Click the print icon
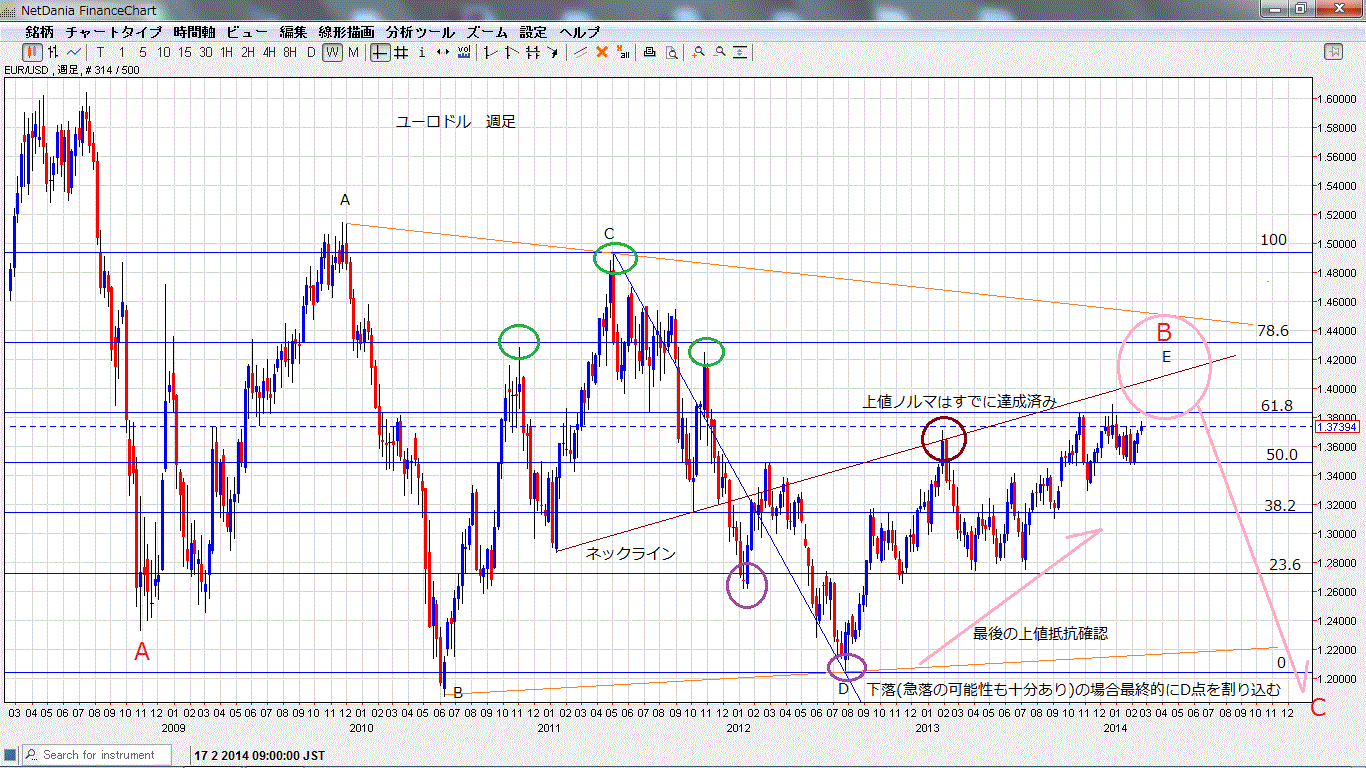The image size is (1366, 768). [649, 52]
